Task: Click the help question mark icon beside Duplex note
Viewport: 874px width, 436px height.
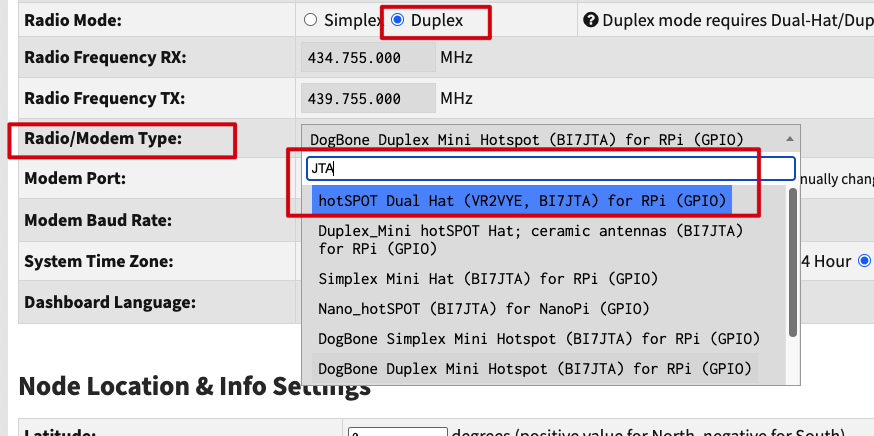Action: [x=590, y=19]
